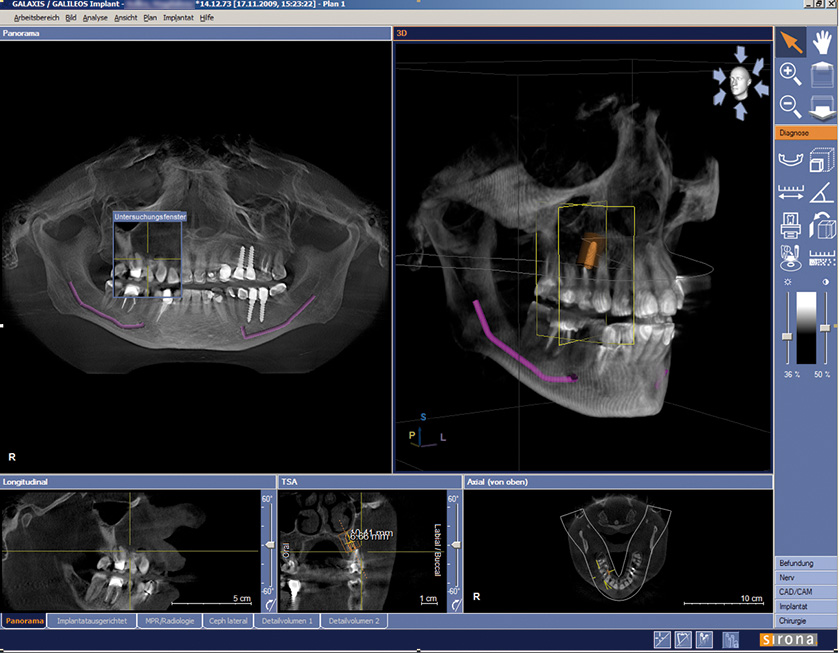Viewport: 840px width, 653px height.
Task: Open the Arbeitsbereich menu
Action: click(36, 18)
